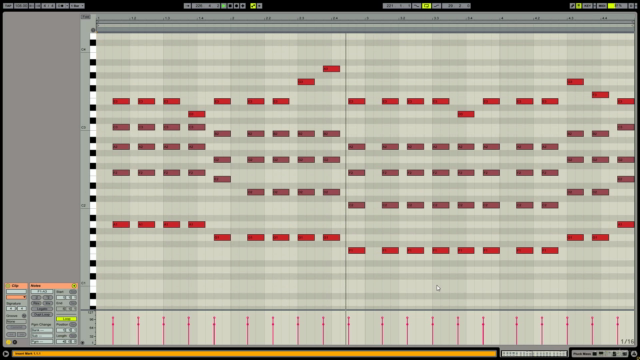Toggle the KEY map mode button
The width and height of the screenshot is (640, 360).
coord(587,6)
